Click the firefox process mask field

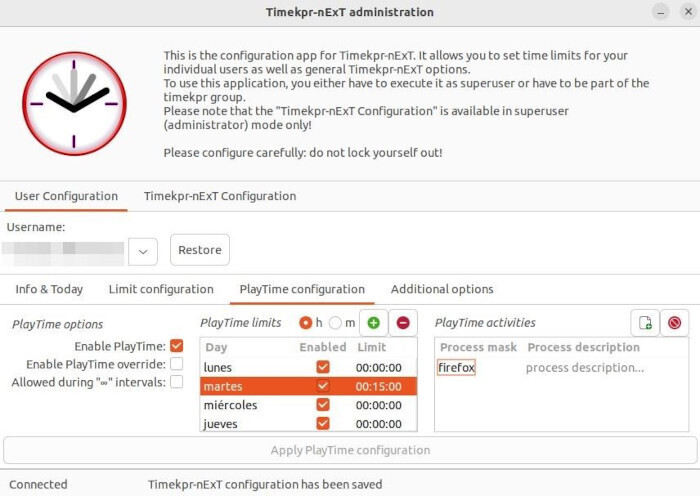click(457, 368)
